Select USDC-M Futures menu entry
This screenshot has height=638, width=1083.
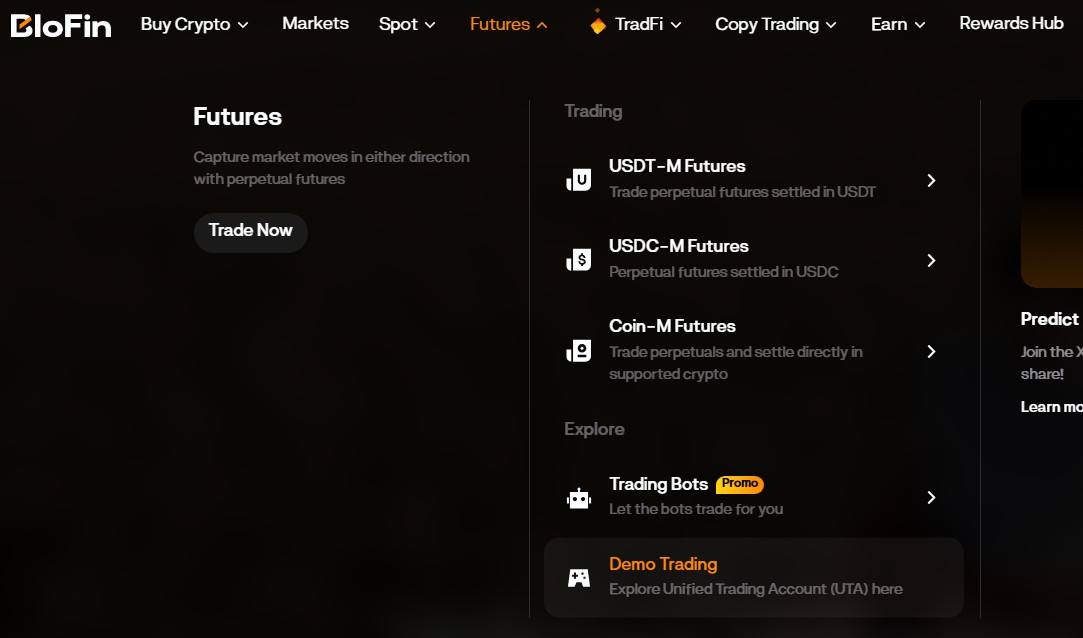pyautogui.click(x=754, y=260)
